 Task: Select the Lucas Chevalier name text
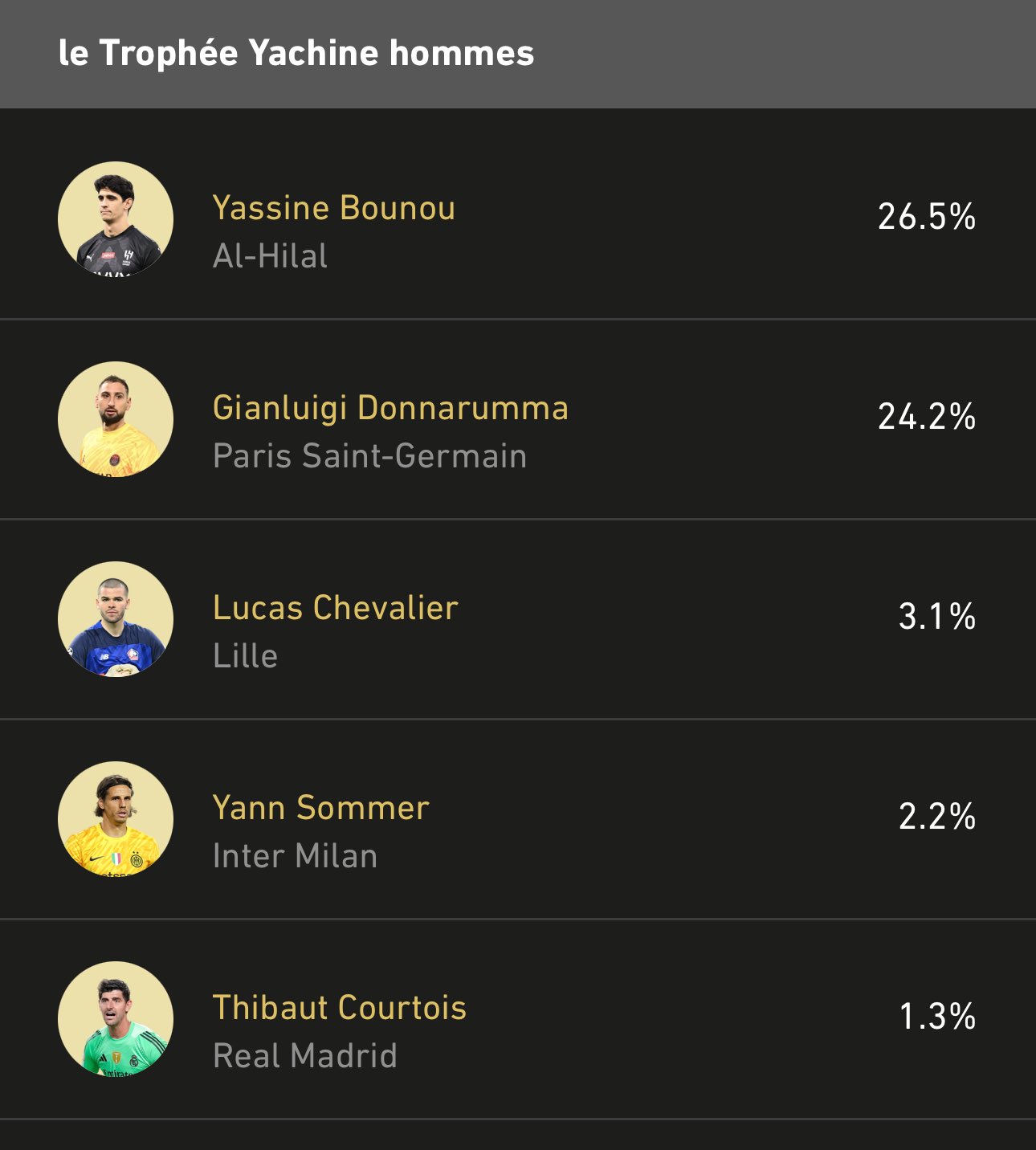tap(336, 608)
